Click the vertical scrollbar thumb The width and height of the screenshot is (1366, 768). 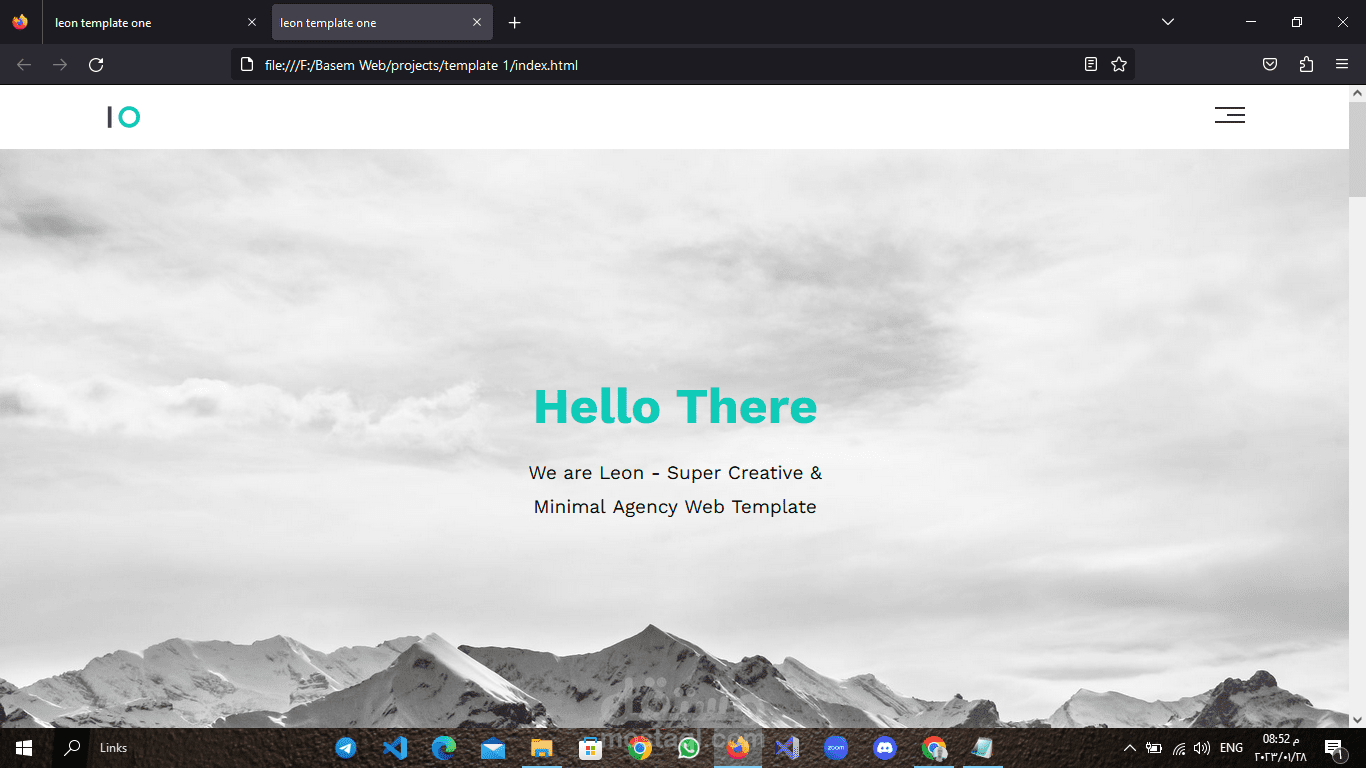(x=1357, y=149)
